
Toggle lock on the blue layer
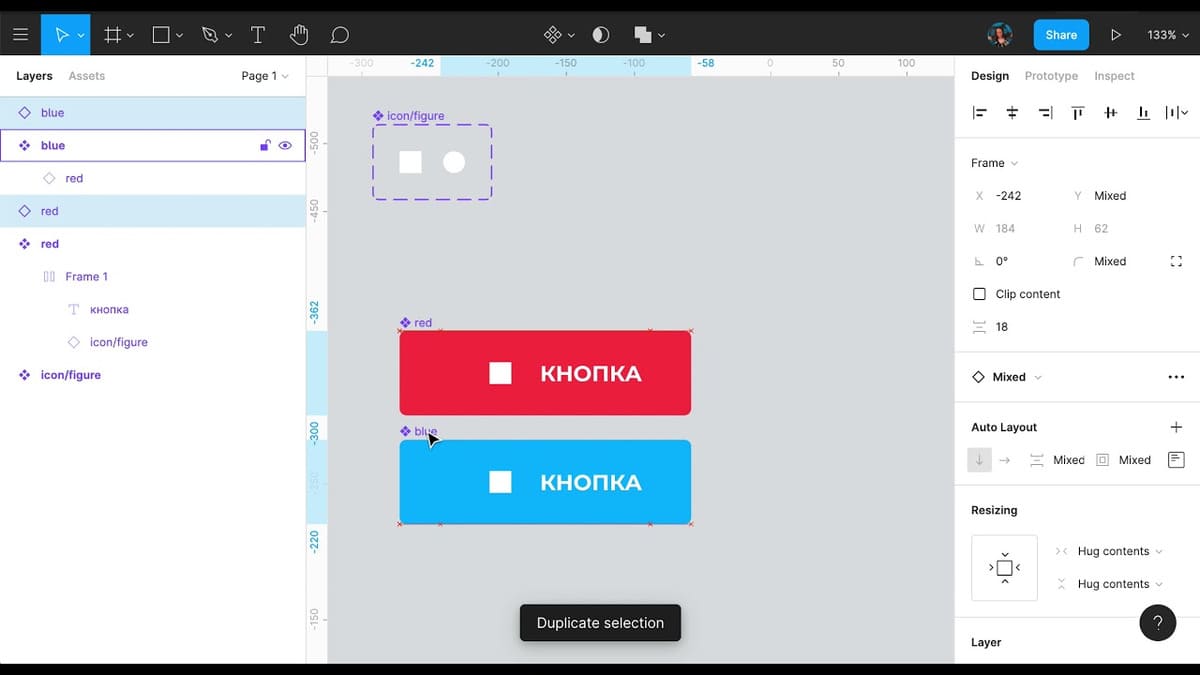pos(265,146)
